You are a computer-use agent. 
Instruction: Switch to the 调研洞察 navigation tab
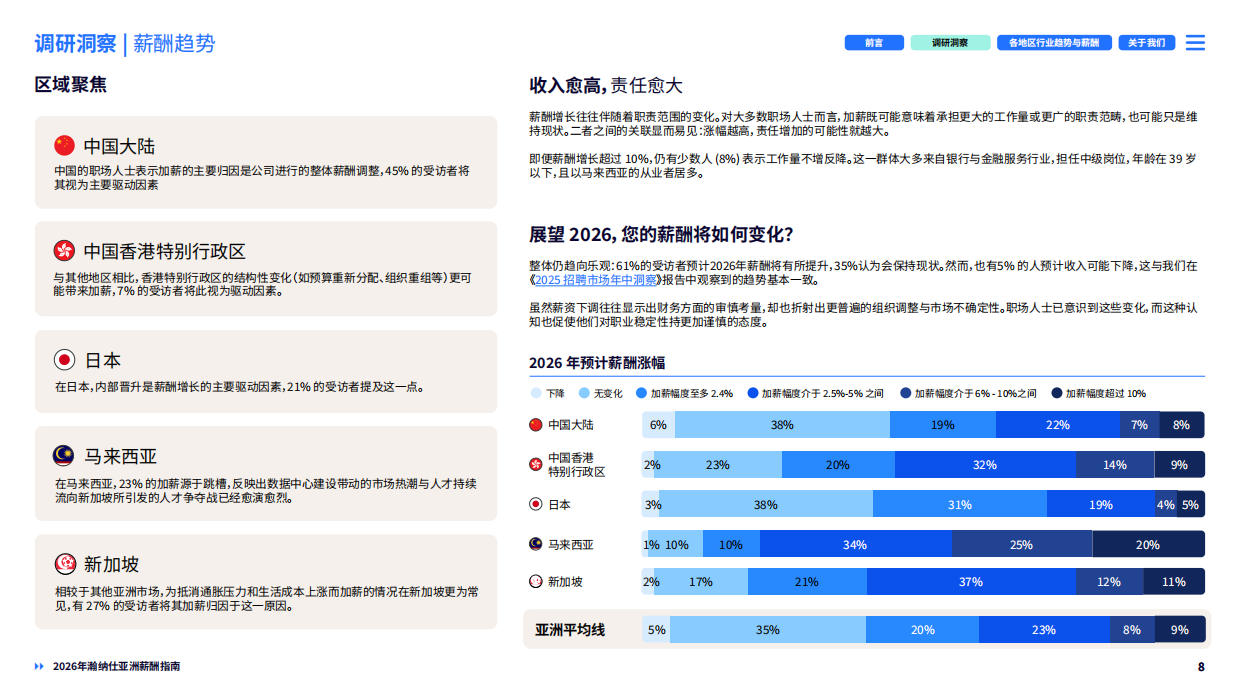point(949,43)
